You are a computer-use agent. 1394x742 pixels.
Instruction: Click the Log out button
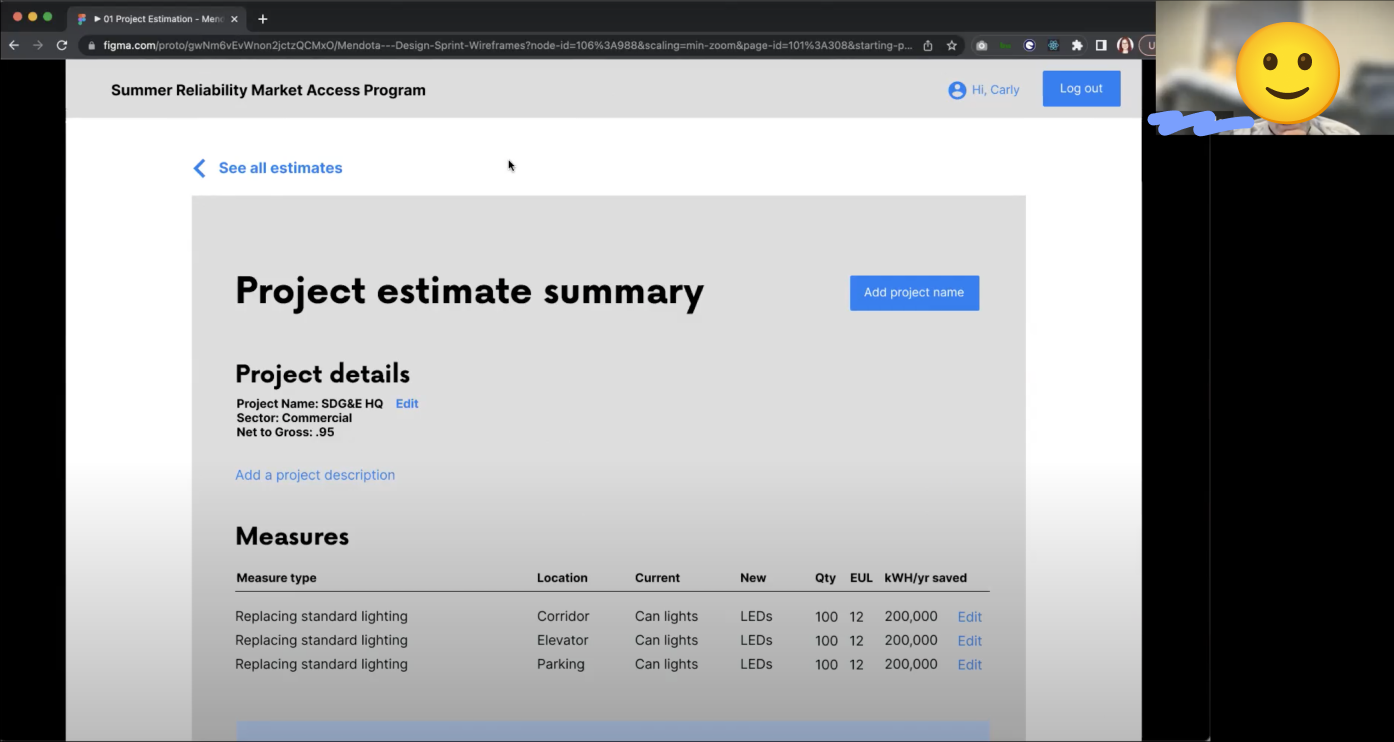[1081, 88]
